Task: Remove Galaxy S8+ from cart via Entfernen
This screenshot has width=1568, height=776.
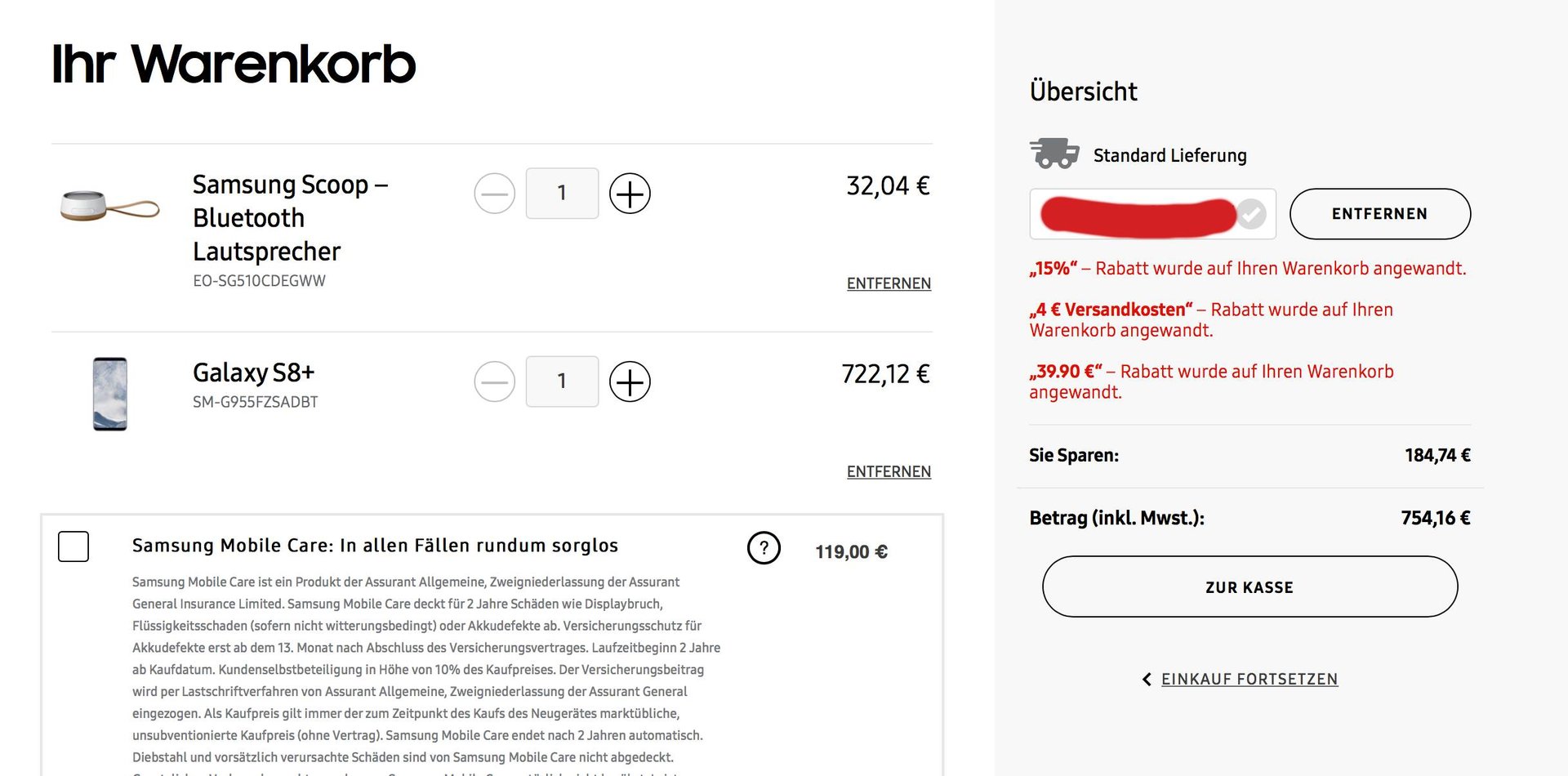Action: pos(889,471)
